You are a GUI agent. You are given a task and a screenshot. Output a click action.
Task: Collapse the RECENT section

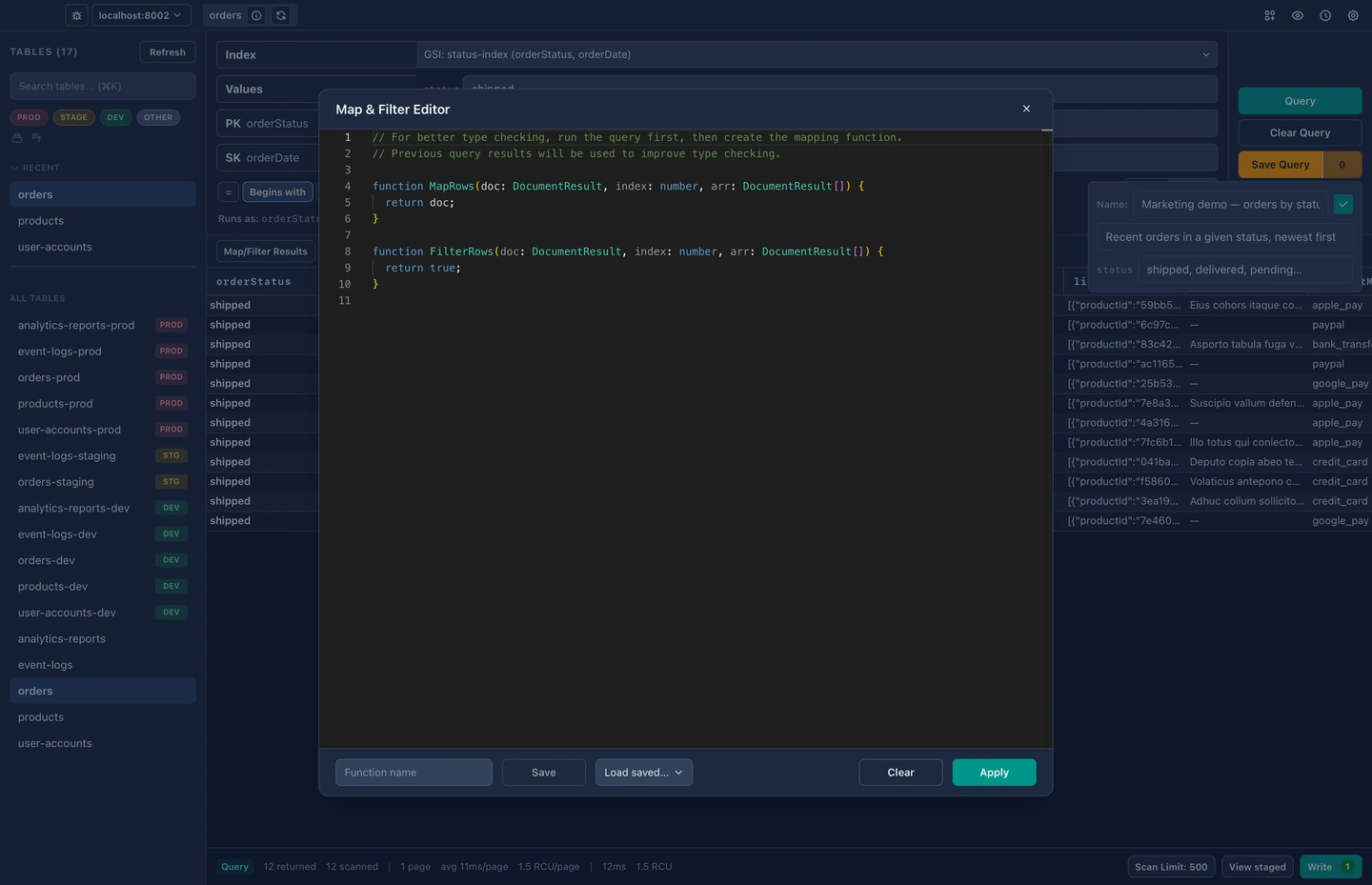tap(35, 168)
